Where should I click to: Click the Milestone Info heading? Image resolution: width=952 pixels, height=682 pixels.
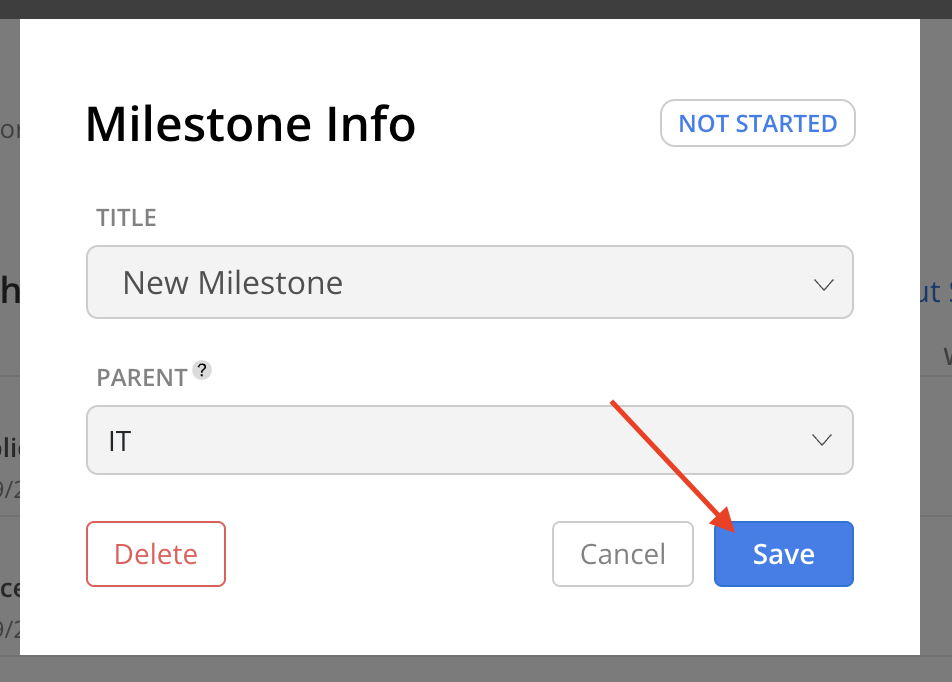(x=250, y=124)
